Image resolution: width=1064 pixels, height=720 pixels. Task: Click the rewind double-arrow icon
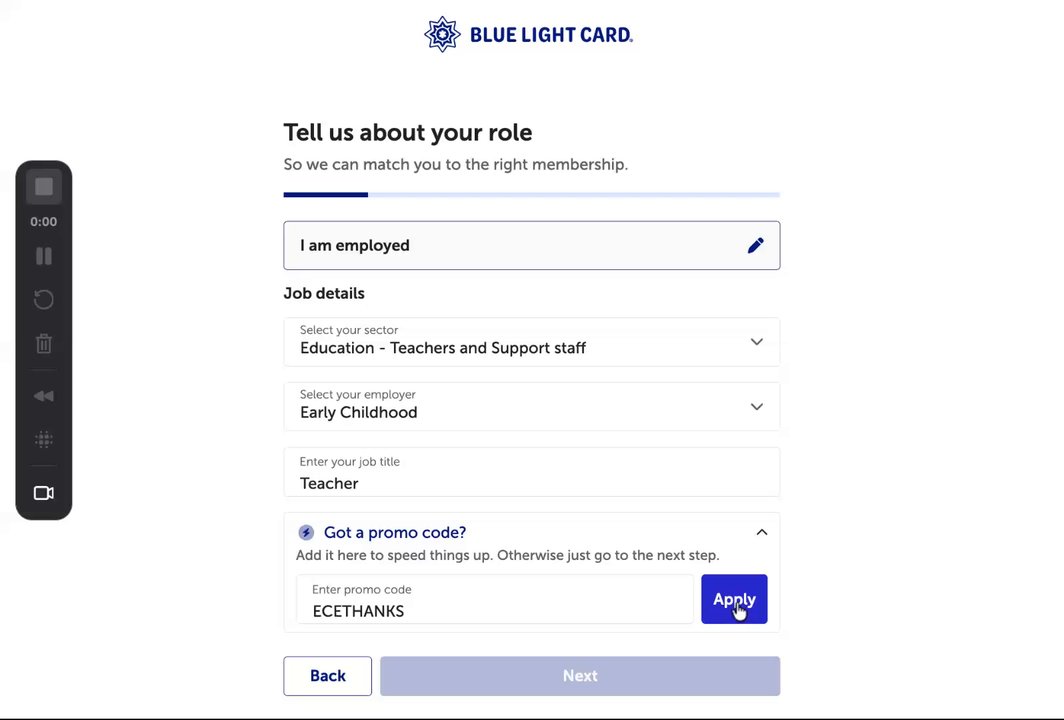[44, 396]
